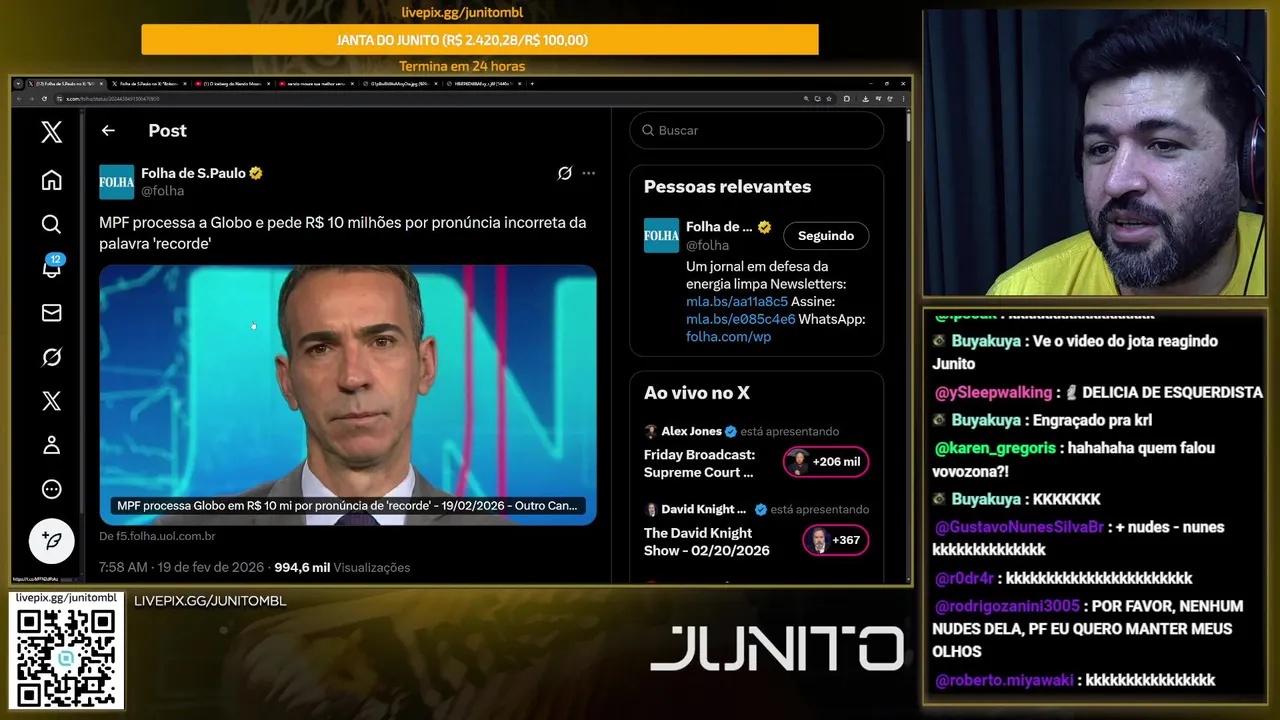Screen dimensions: 1280x720
Task: Click +367 listeners pill
Action: (x=836, y=540)
